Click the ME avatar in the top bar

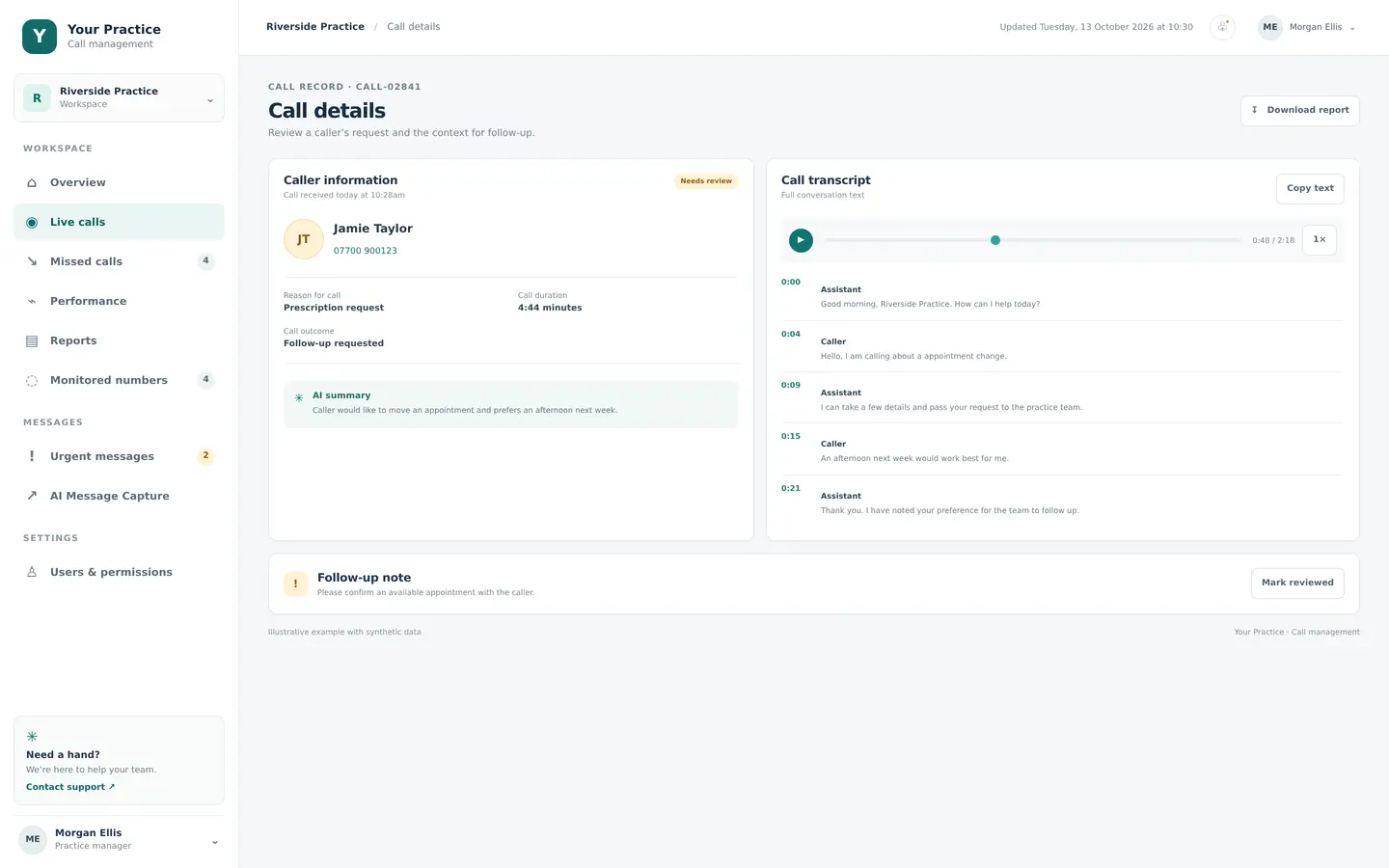[1270, 27]
